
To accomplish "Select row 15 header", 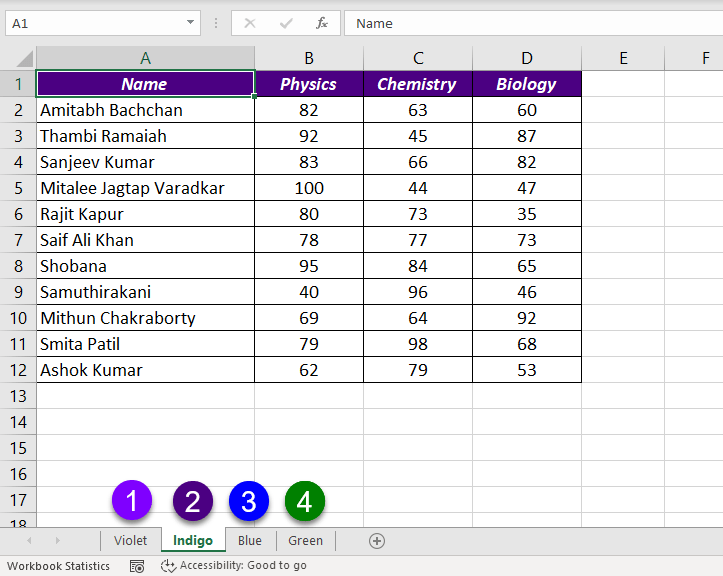I will (x=18, y=448).
